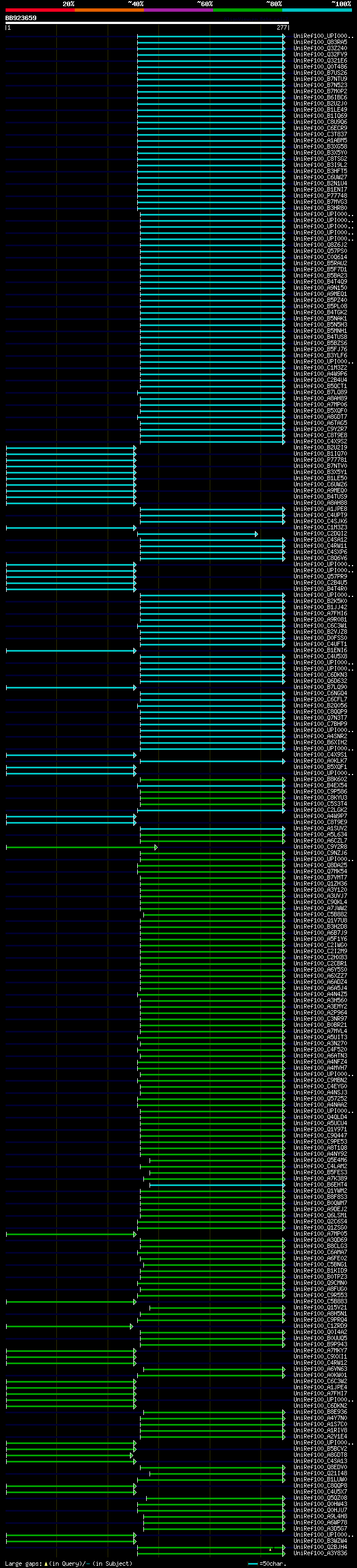Select hit label UniRef100_B1LUW0

tap(321, 1479)
